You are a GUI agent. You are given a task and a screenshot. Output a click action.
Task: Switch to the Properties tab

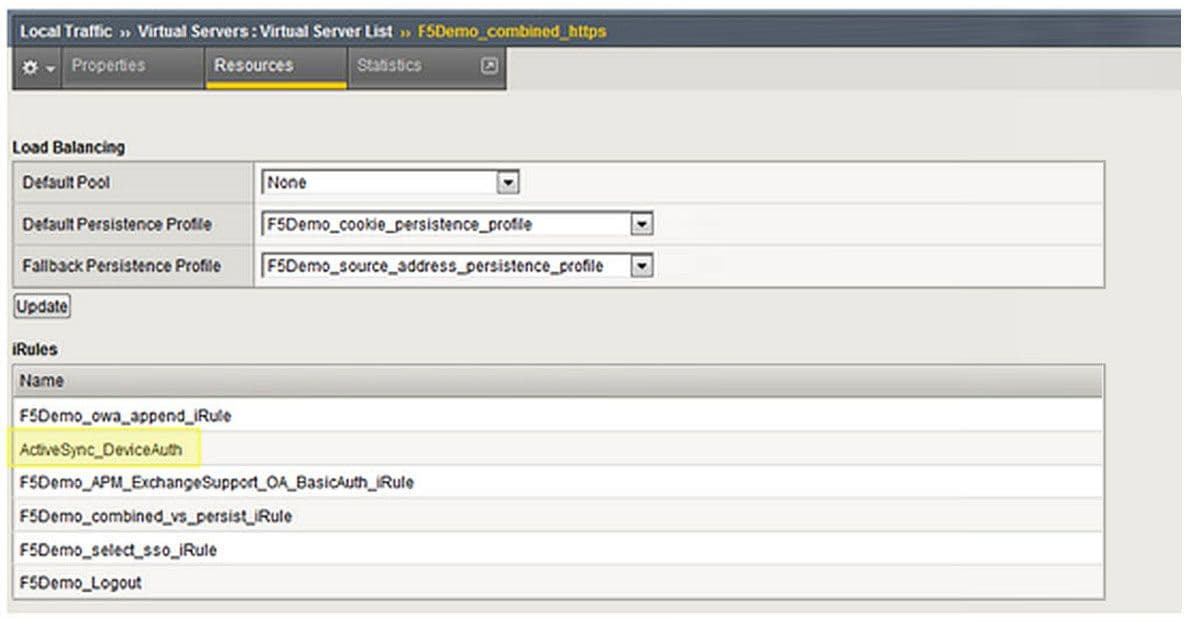pyautogui.click(x=108, y=66)
